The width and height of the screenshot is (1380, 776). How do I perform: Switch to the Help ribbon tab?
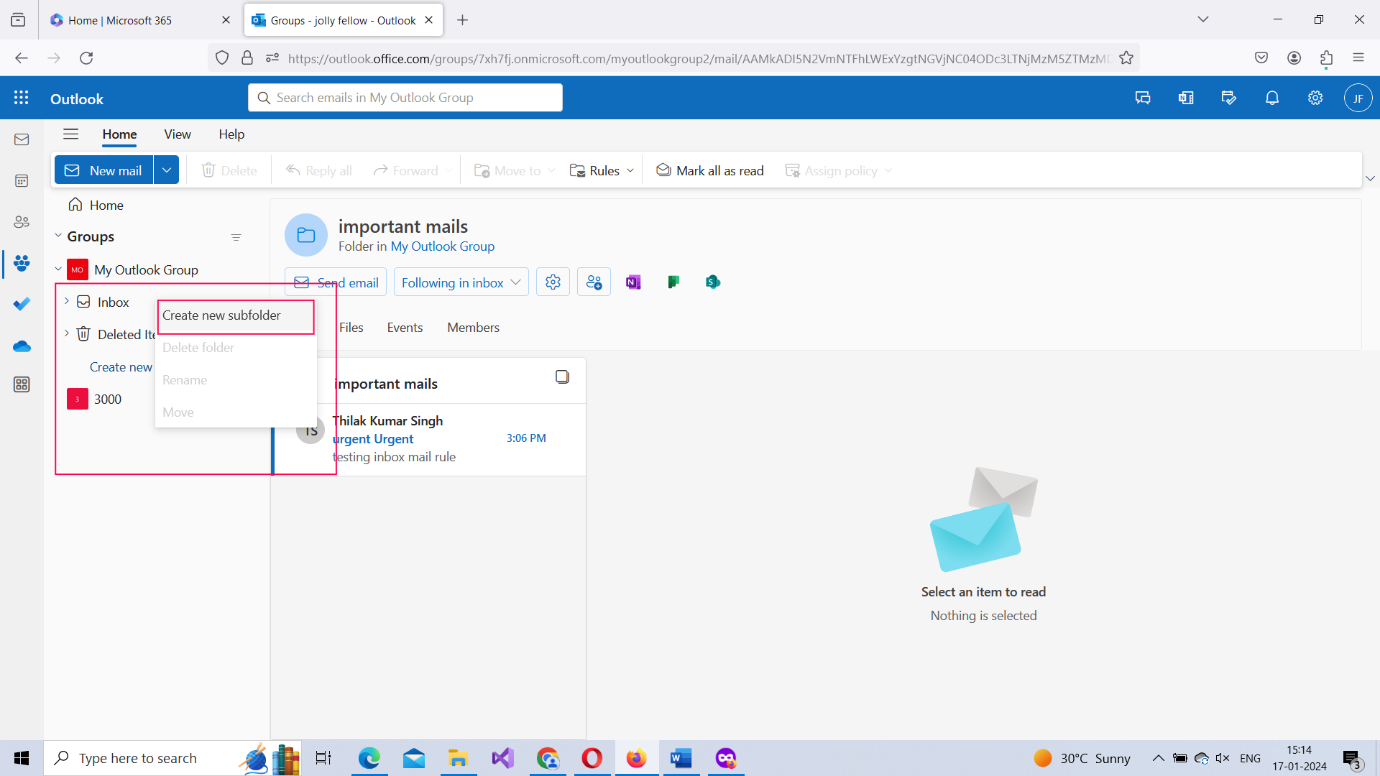tap(231, 134)
